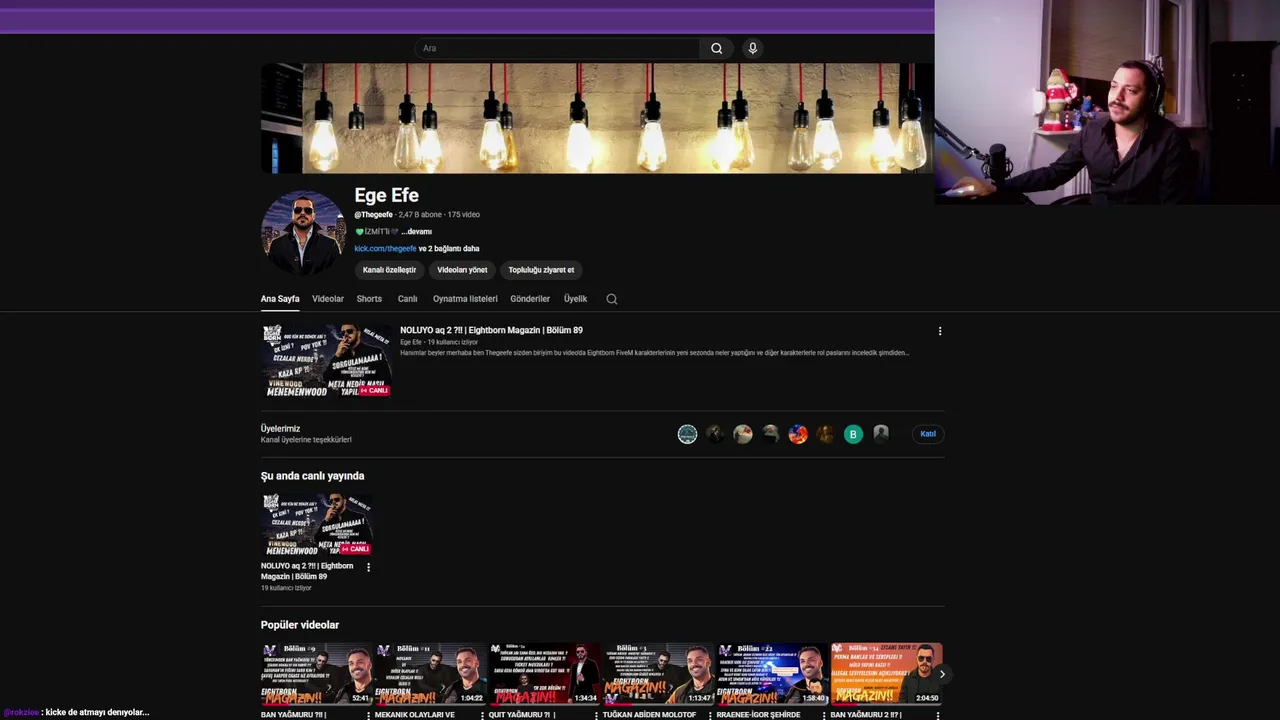Click the orange-blue member avatar
Viewport: 1280px width, 720px height.
[x=798, y=434]
